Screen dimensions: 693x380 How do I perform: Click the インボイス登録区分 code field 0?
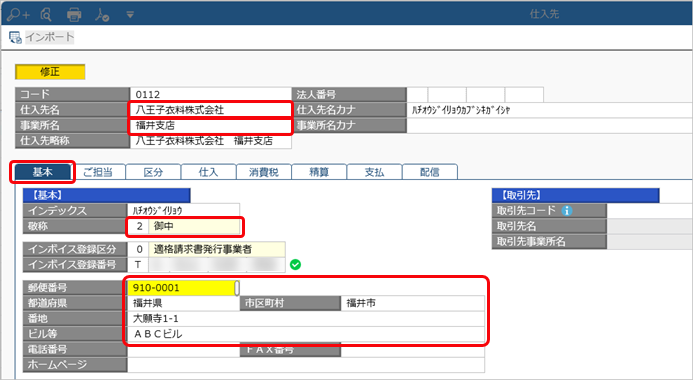[x=138, y=249]
